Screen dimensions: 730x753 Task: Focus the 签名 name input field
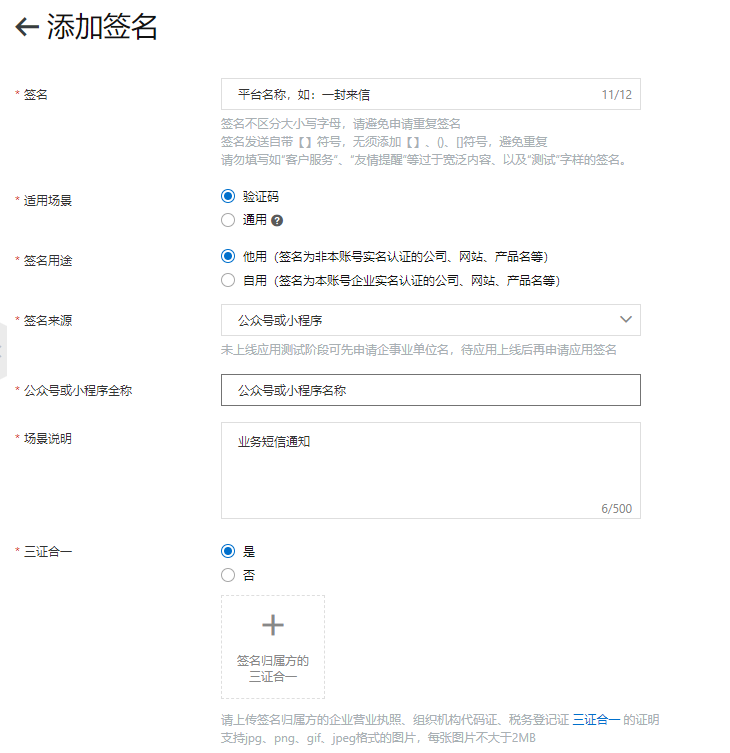[x=430, y=94]
